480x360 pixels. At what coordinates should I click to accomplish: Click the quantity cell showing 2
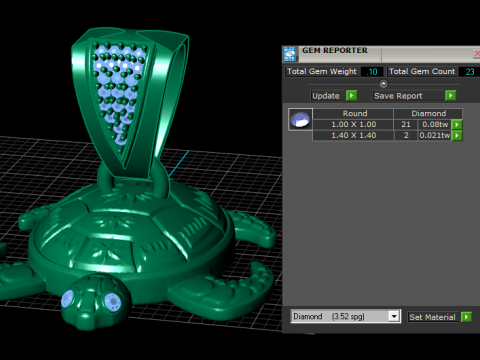[x=406, y=135]
